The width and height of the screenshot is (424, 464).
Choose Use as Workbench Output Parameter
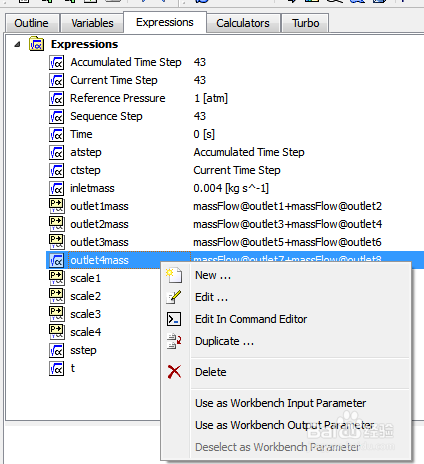point(286,425)
